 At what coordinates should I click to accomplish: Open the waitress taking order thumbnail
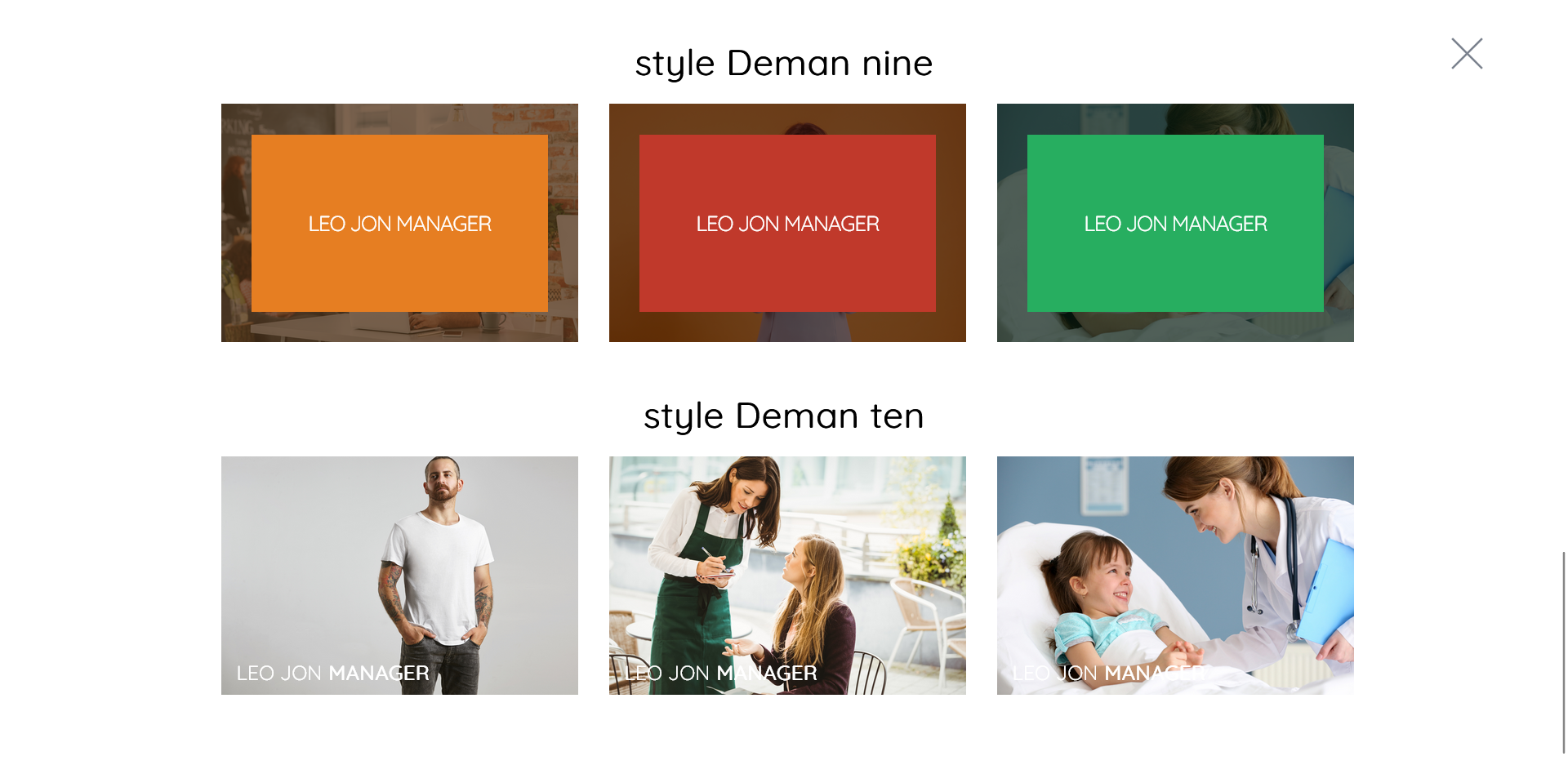point(787,576)
